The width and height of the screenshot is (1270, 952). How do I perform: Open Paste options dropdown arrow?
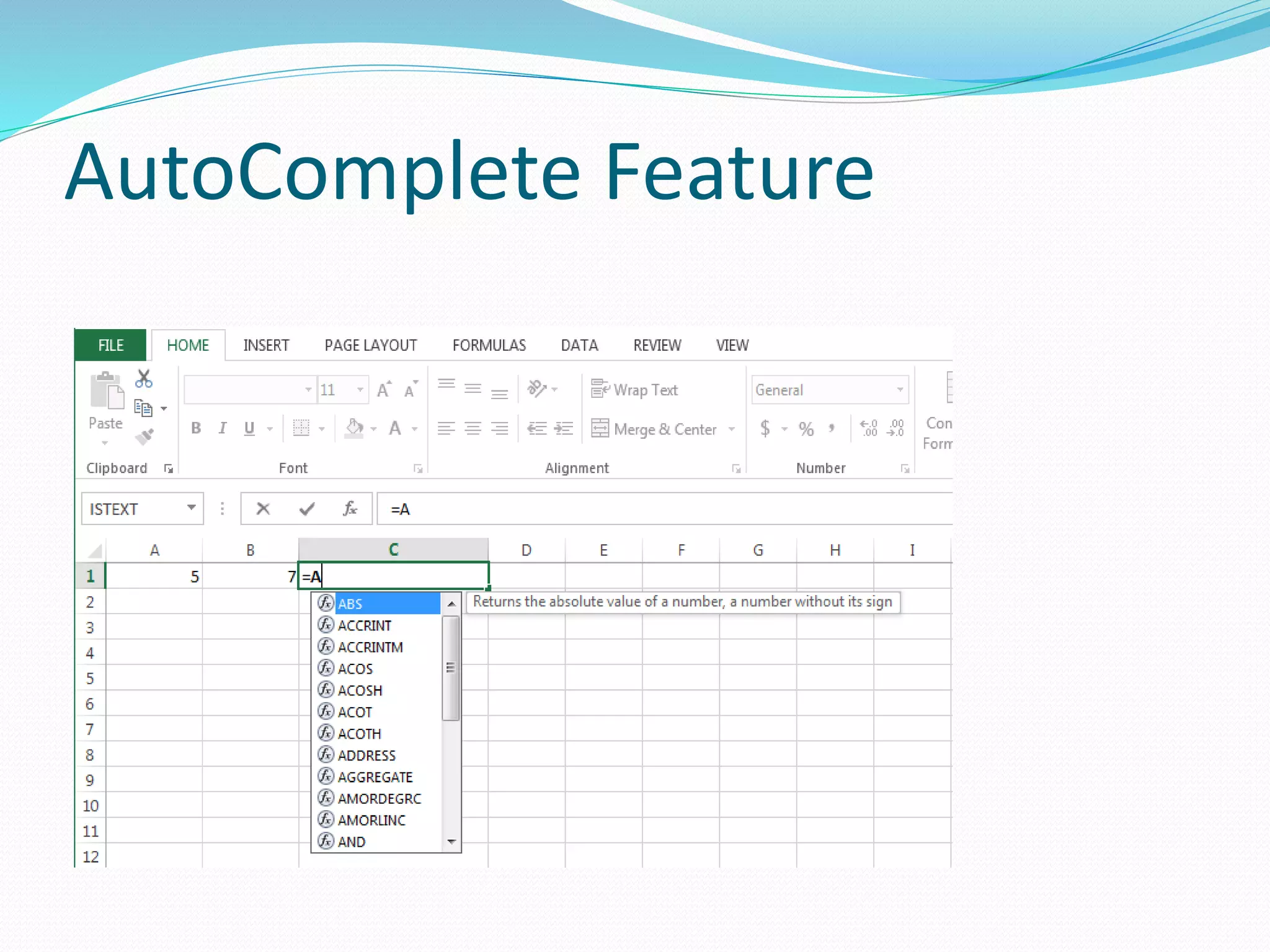point(105,443)
